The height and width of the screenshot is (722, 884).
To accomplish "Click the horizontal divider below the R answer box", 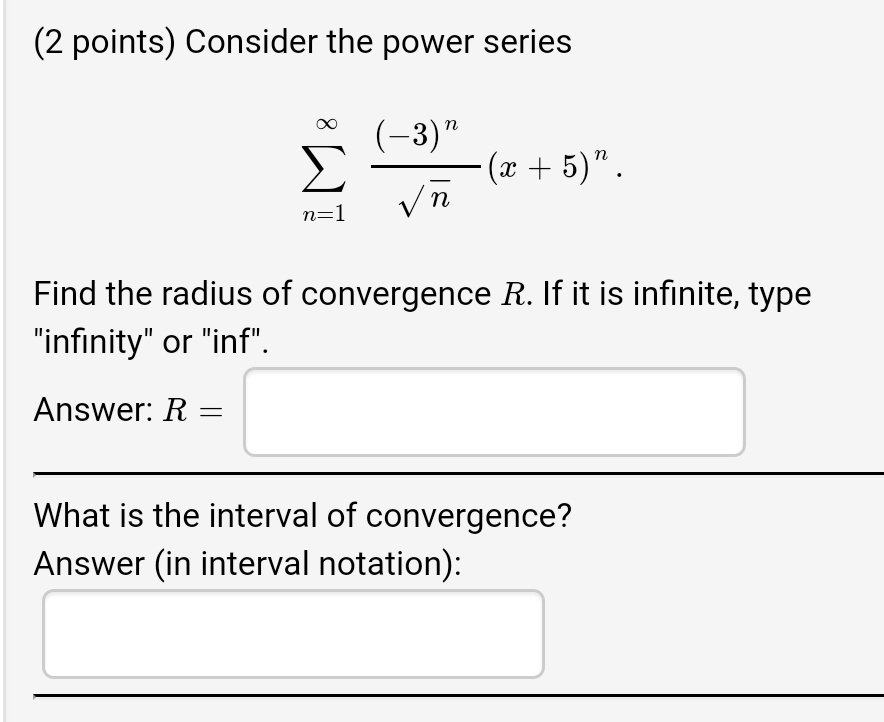I will tap(442, 472).
